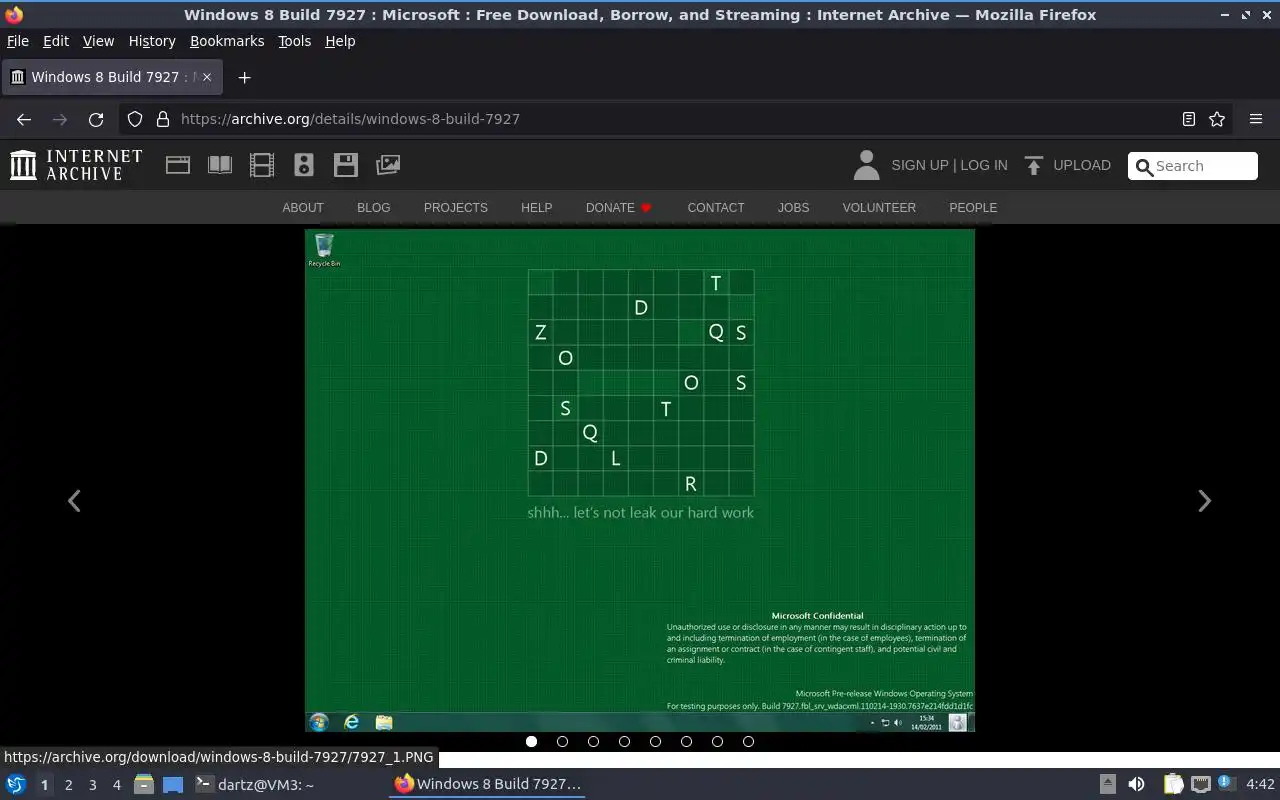Select the sixth carousel dot
The height and width of the screenshot is (800, 1280).
pos(686,741)
